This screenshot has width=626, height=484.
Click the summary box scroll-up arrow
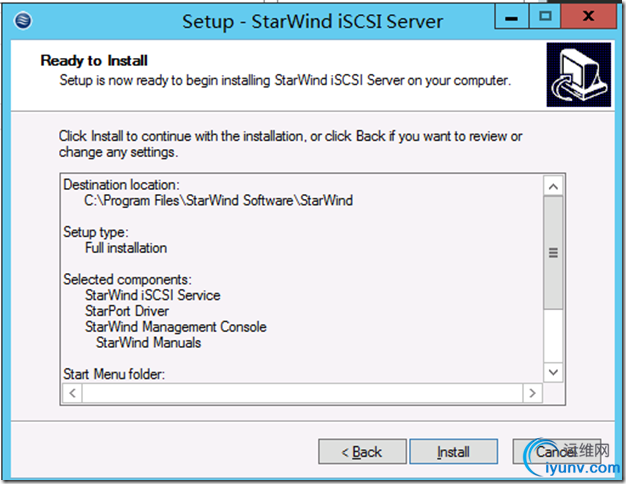(553, 187)
